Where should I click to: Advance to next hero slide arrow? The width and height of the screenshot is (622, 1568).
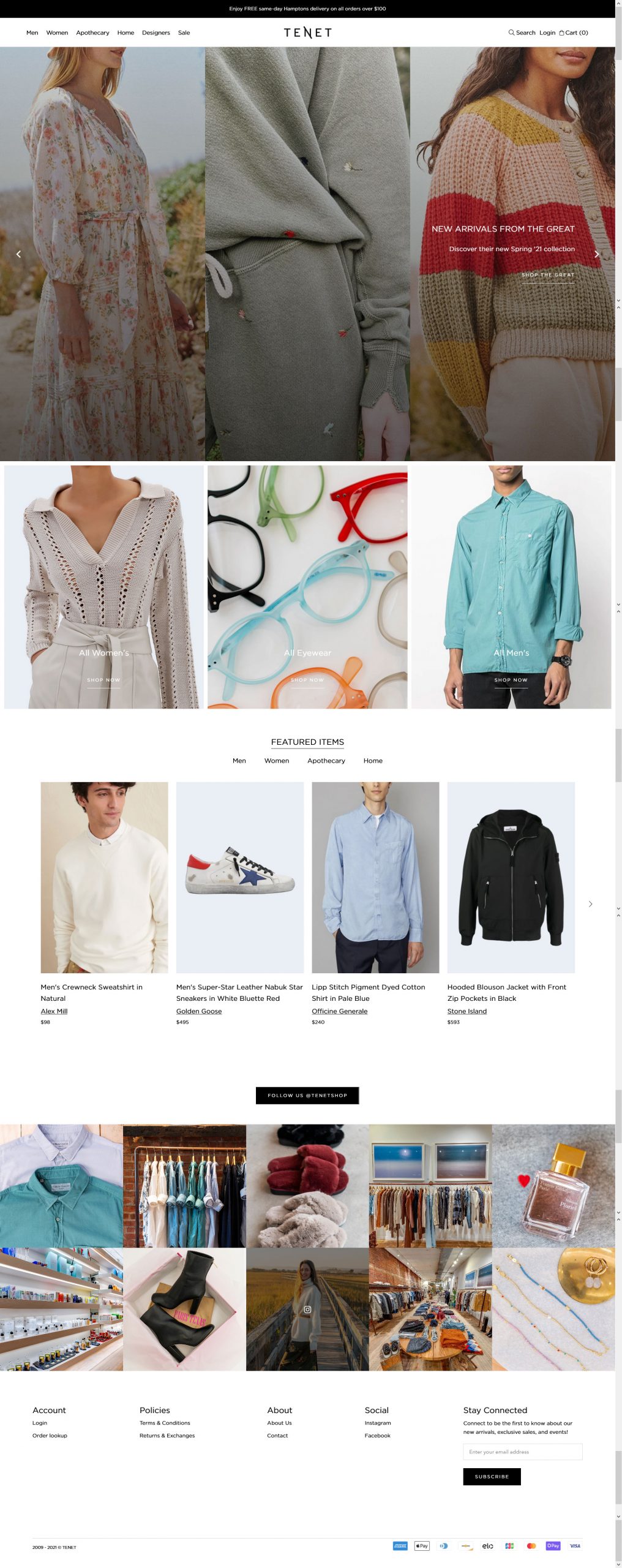point(596,254)
